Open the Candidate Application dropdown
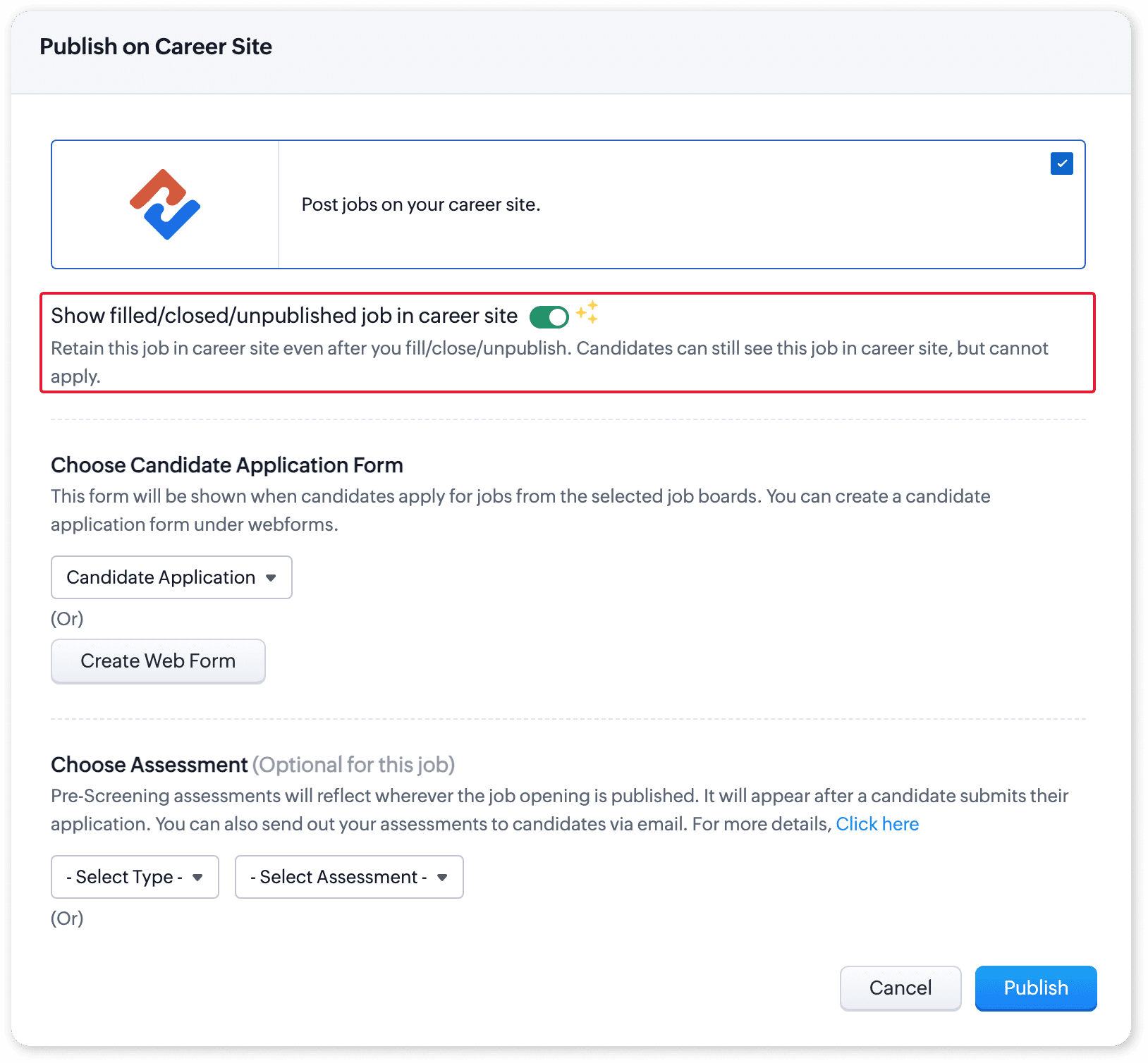This screenshot has width=1148, height=1063. [161, 577]
